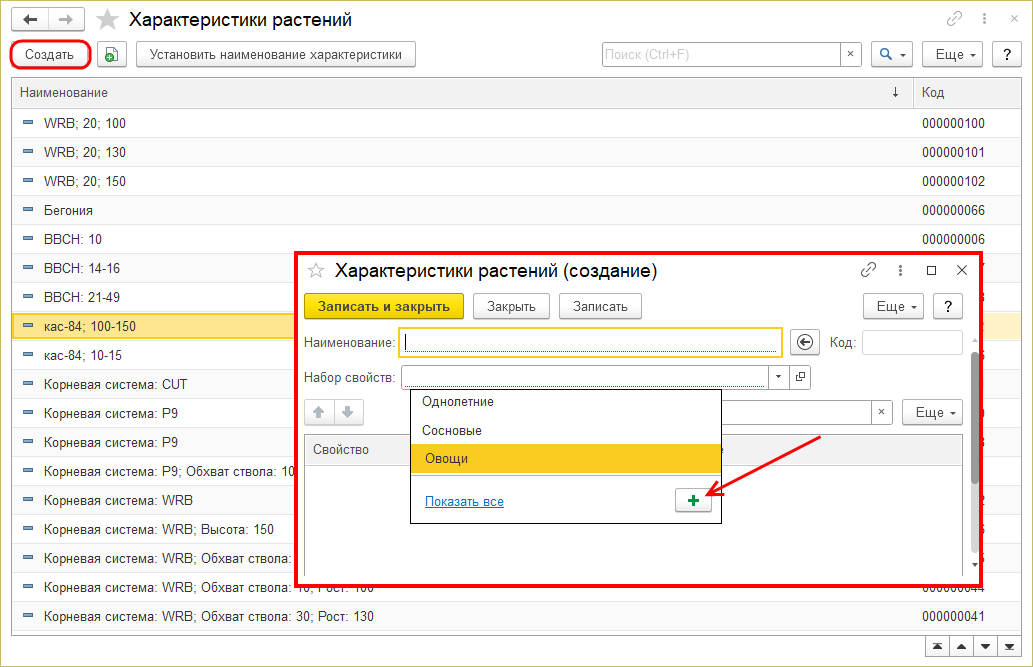Select row BBCH: 21-49
Screen dimensions: 1033x667
point(153,297)
